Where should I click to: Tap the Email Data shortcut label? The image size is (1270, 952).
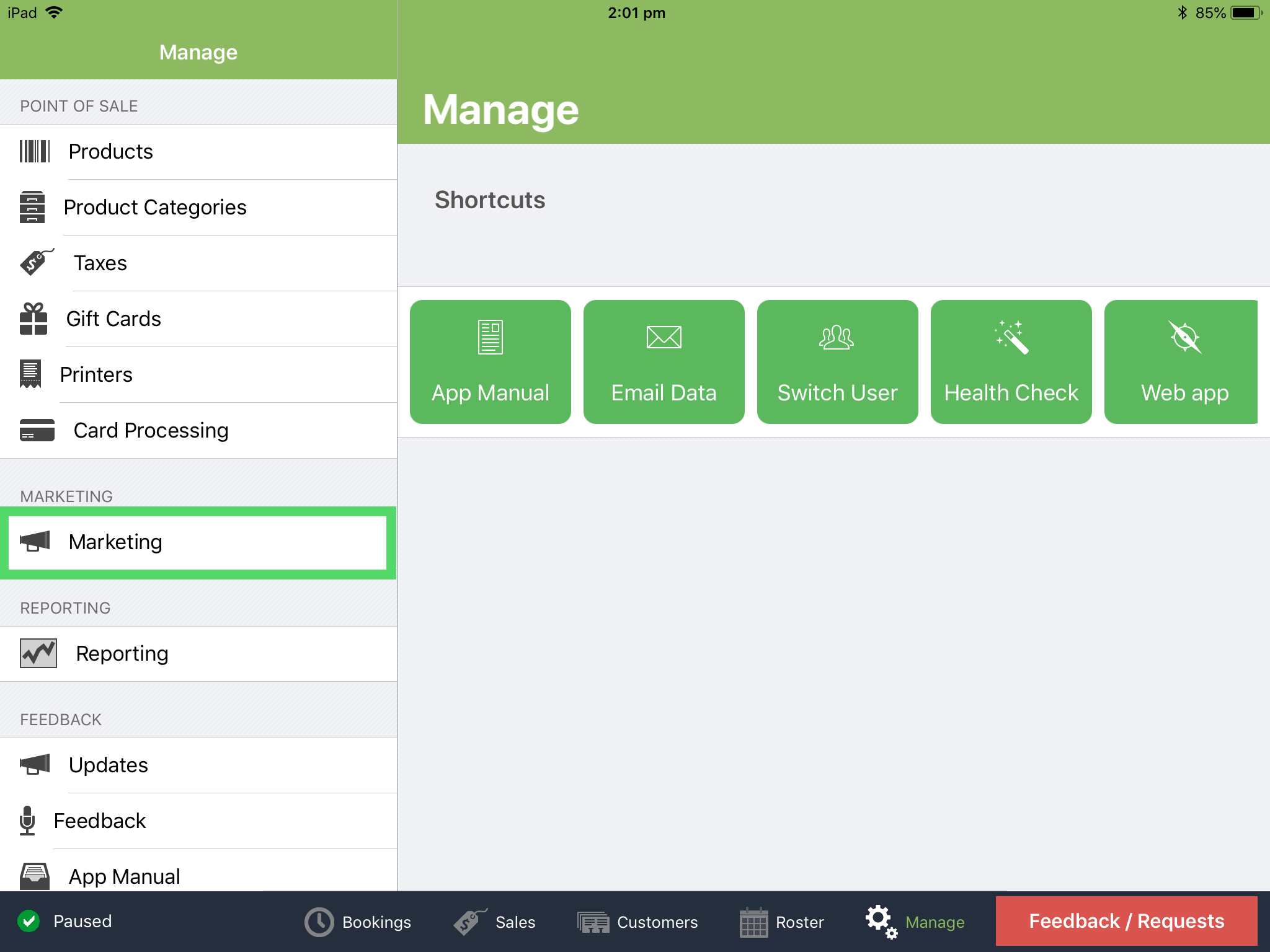click(664, 393)
